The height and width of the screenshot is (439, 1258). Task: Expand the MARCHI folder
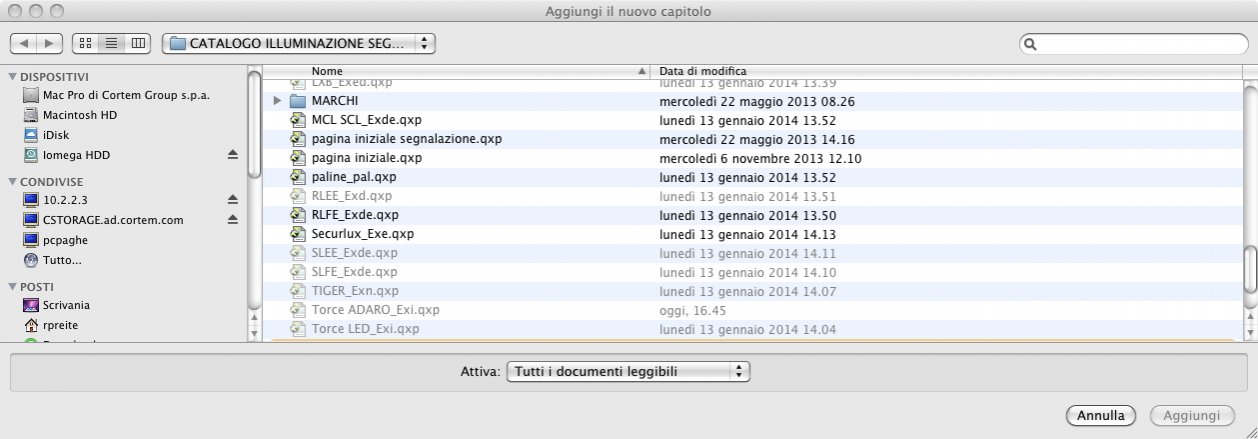277,101
